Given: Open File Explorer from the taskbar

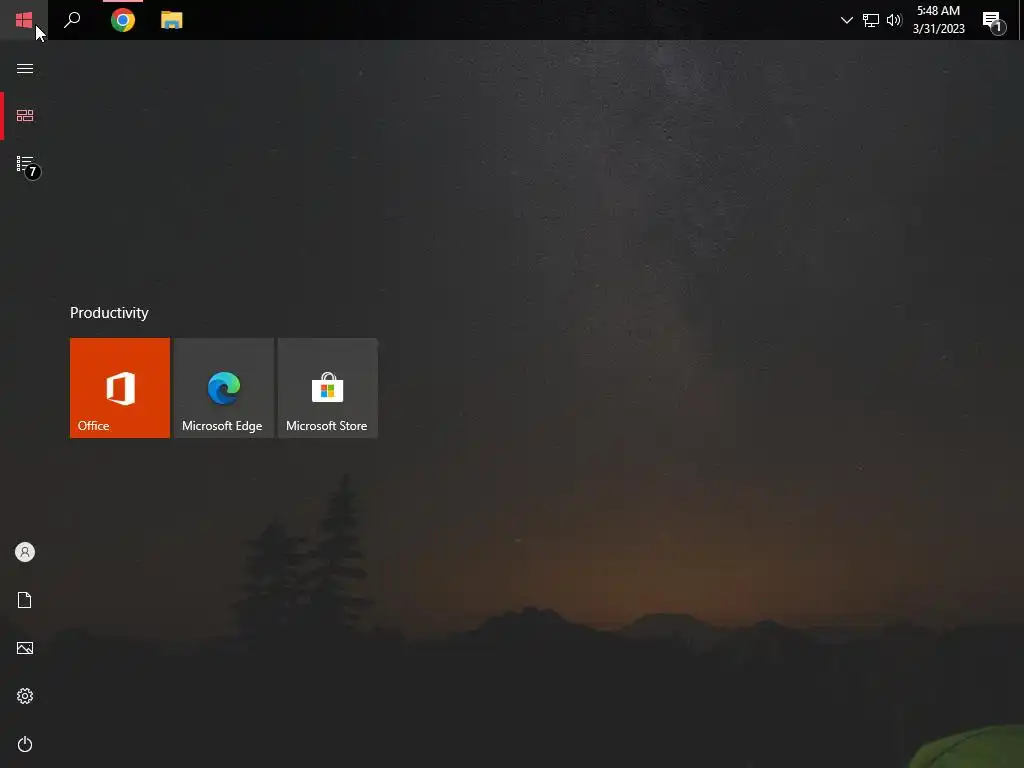Looking at the screenshot, I should [172, 20].
